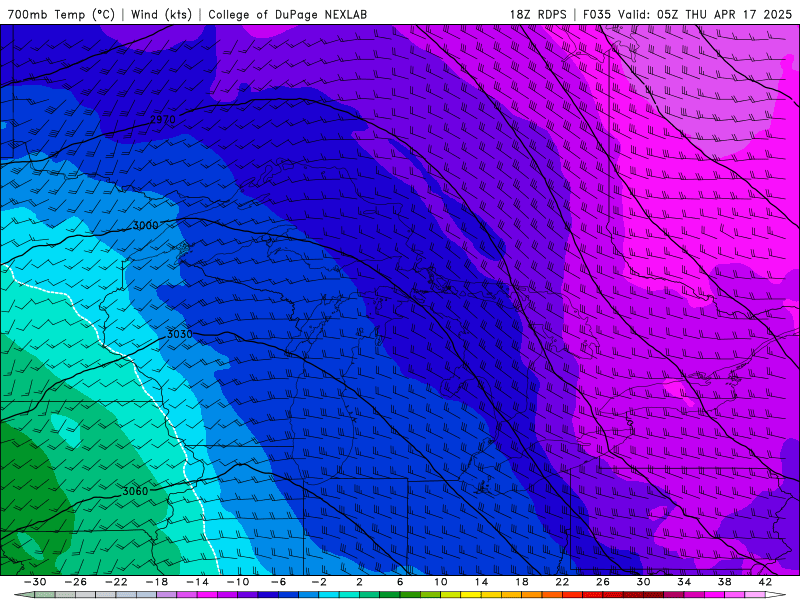Image resolution: width=800 pixels, height=600 pixels.
Task: Click the 3060 height contour label
Action: [135, 491]
